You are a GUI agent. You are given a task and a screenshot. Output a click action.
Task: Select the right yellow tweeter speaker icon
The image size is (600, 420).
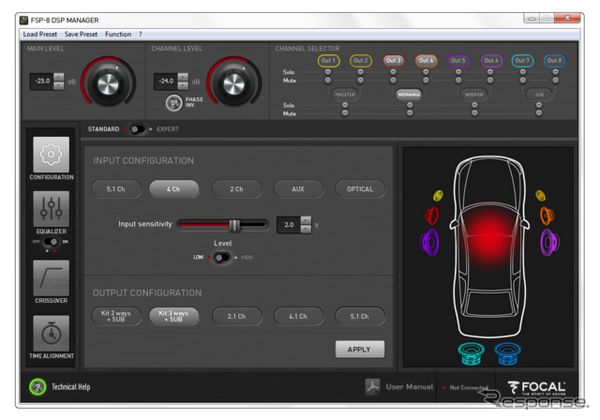tap(540, 195)
